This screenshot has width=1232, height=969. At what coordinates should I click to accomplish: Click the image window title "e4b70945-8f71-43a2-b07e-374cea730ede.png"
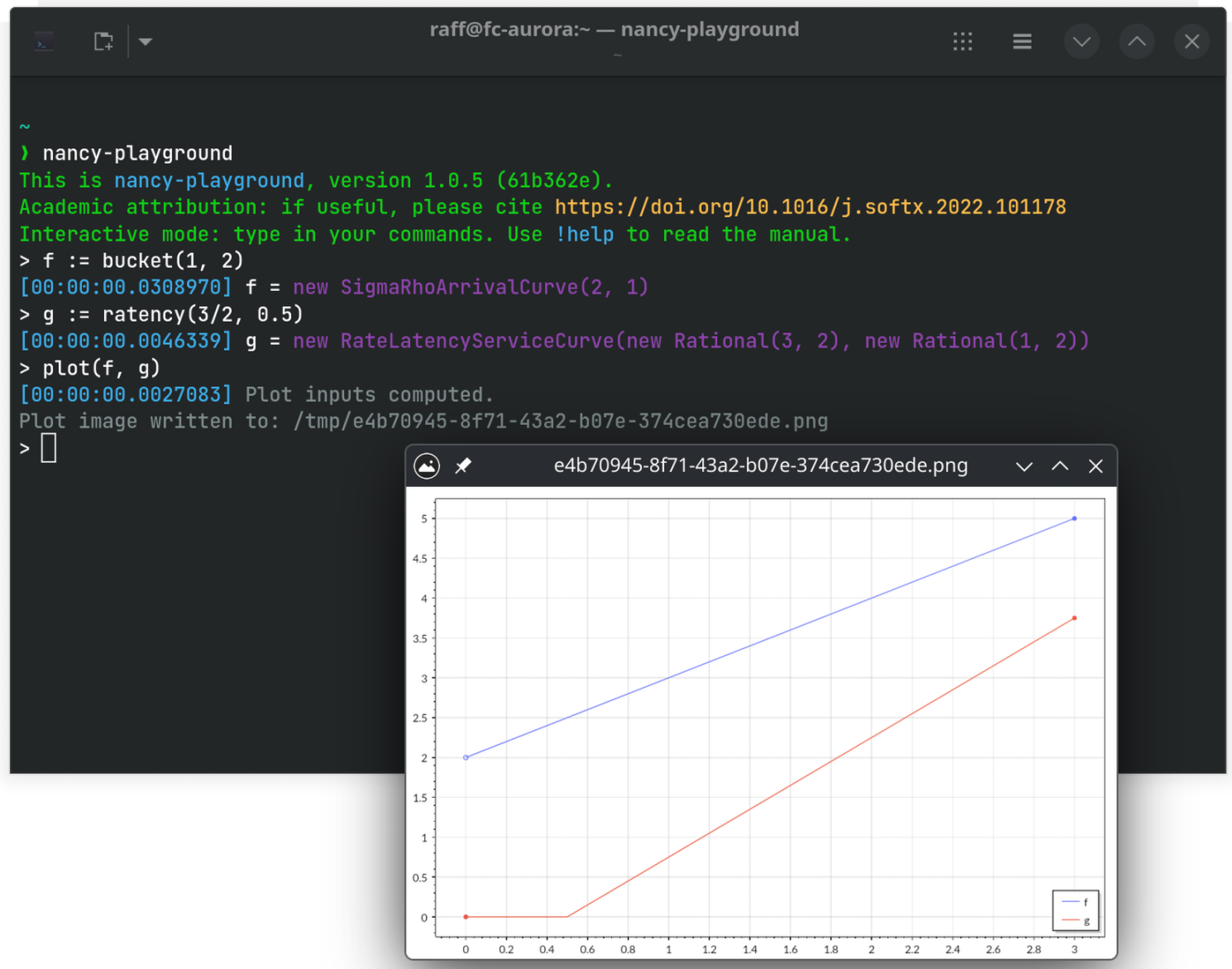(x=761, y=465)
